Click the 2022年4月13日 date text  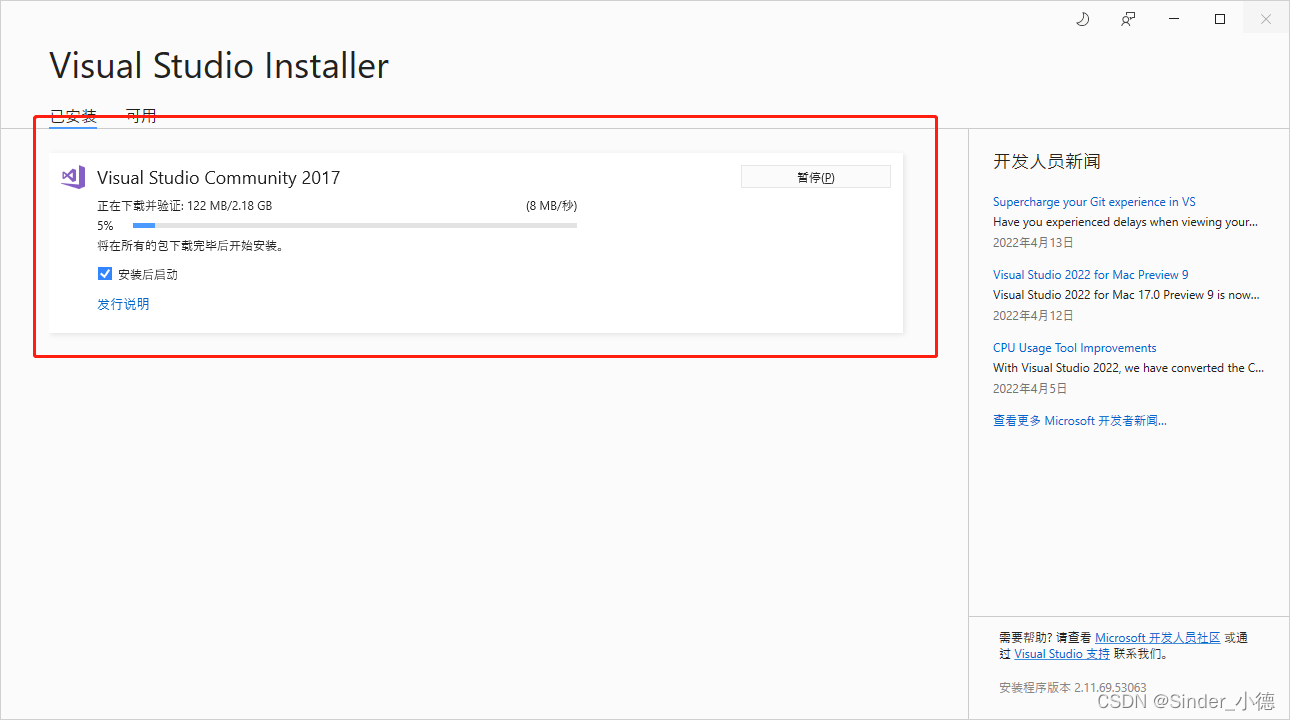pos(1033,242)
